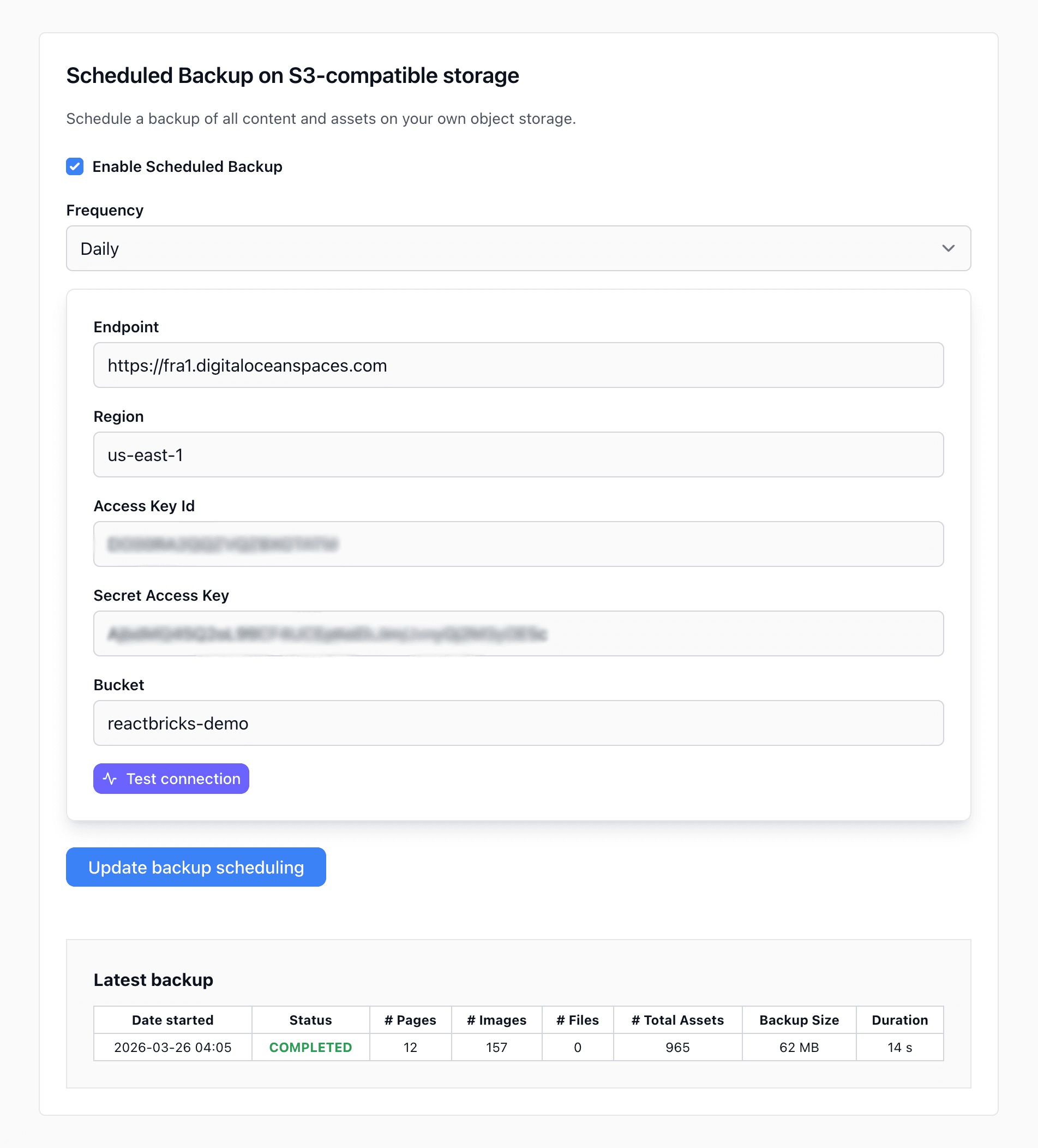The image size is (1038, 1148).
Task: Select the Status column header
Action: [310, 1020]
